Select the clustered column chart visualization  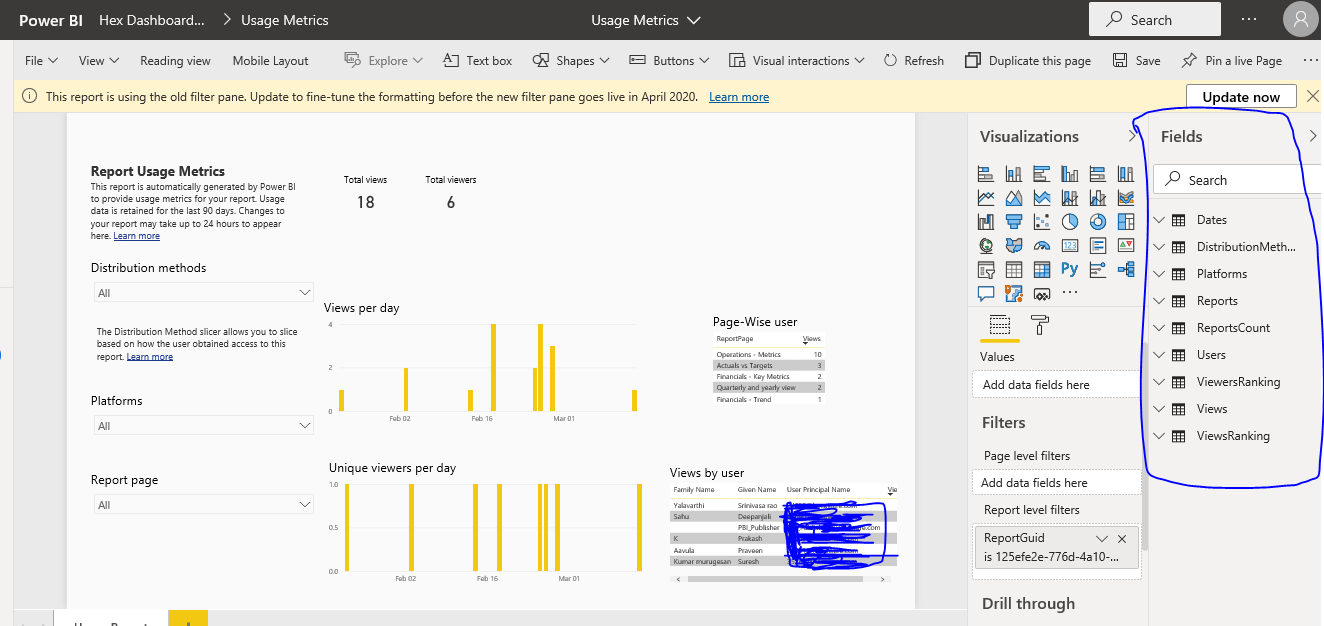1070,174
